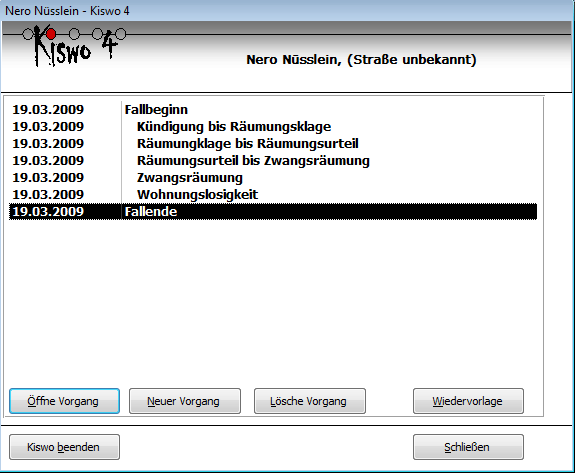
Task: Select Kündigung bis Räumungsklage entry
Action: 273,126
